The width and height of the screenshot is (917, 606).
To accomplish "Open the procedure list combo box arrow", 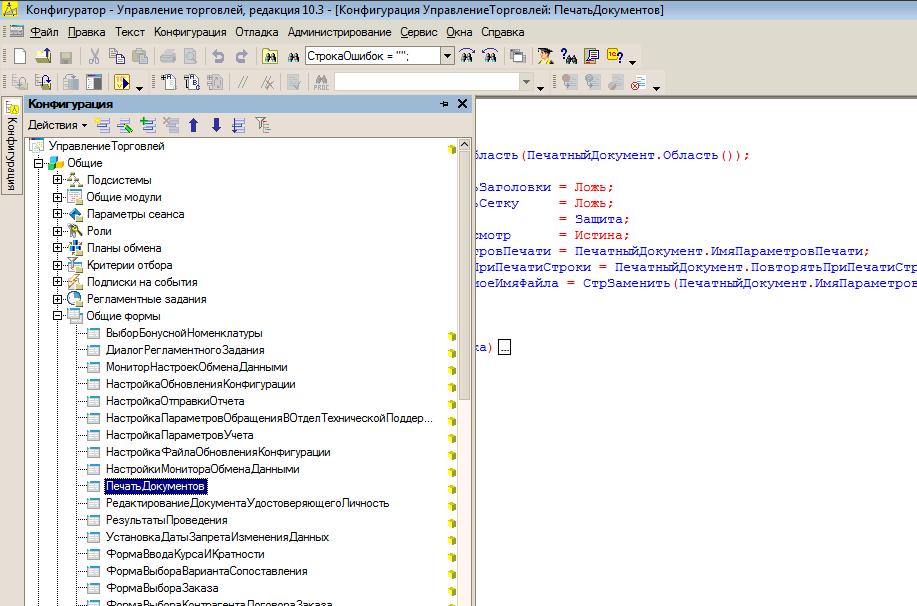I will (x=526, y=82).
